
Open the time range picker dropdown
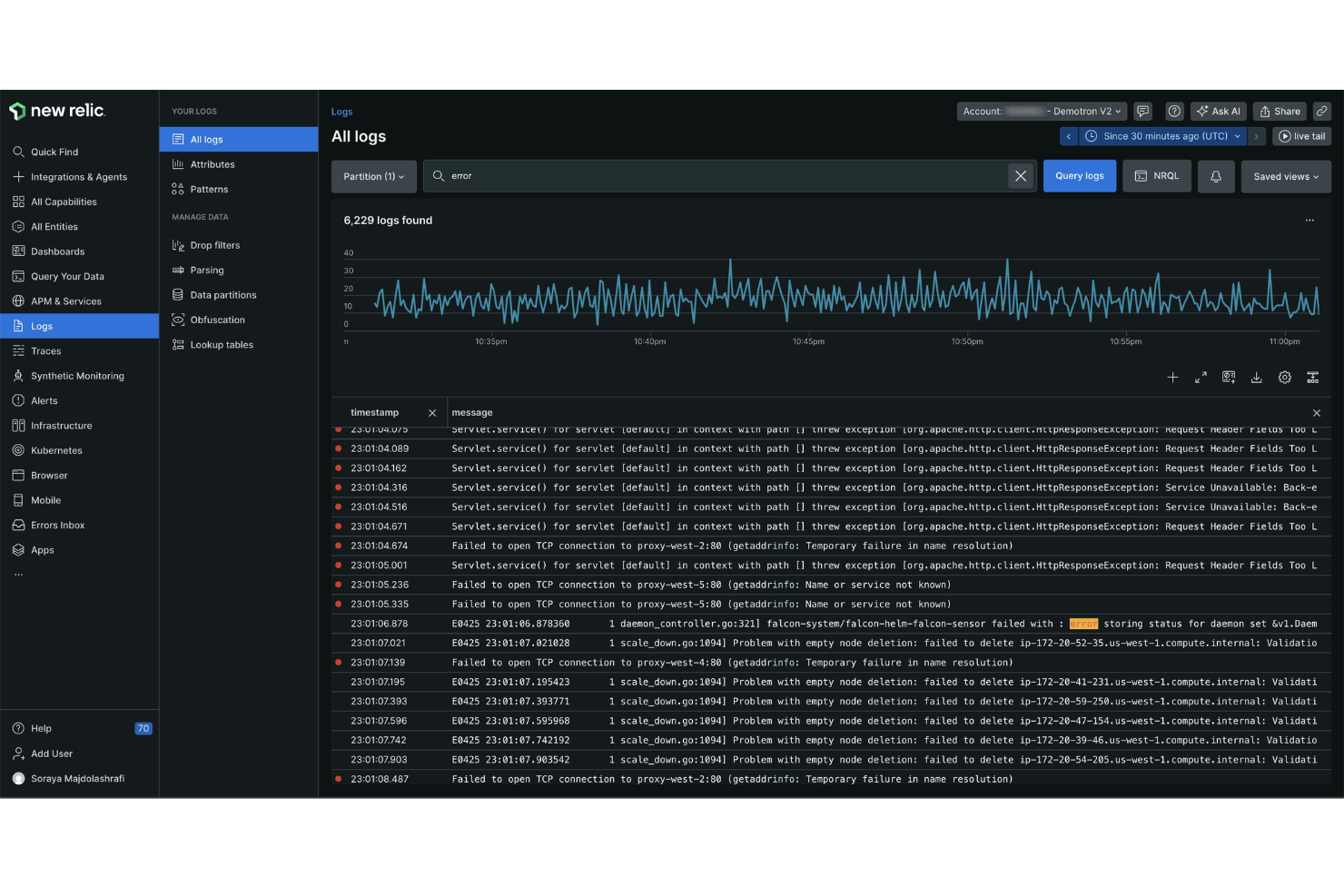pos(1163,135)
